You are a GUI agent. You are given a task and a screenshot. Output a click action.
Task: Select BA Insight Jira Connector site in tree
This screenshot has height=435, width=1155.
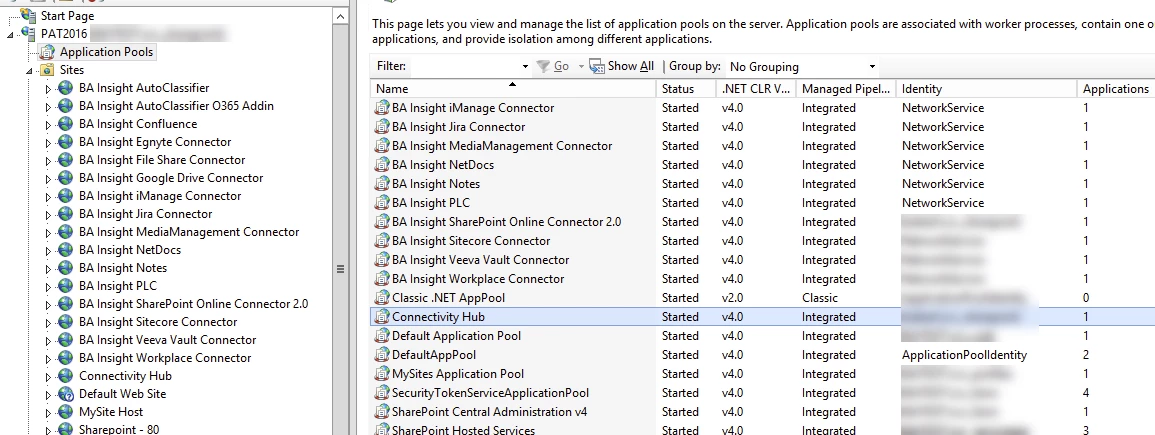(145, 214)
